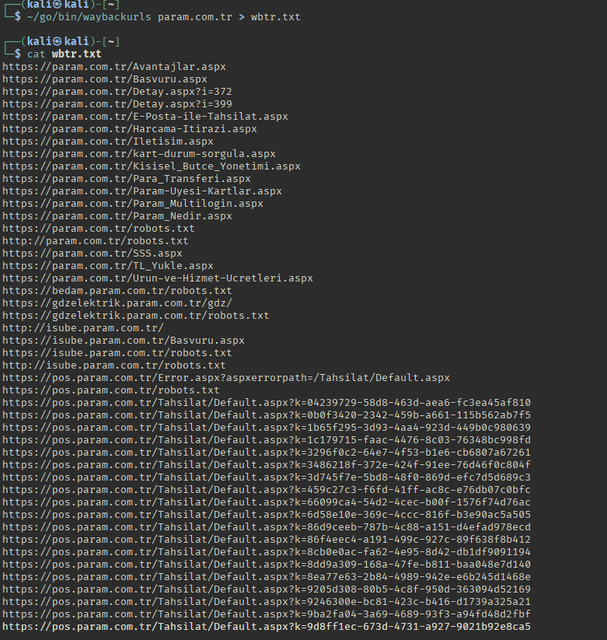Open the Harcama-Itirazi.aspx URL
This screenshot has height=640, width=607.
129,129
